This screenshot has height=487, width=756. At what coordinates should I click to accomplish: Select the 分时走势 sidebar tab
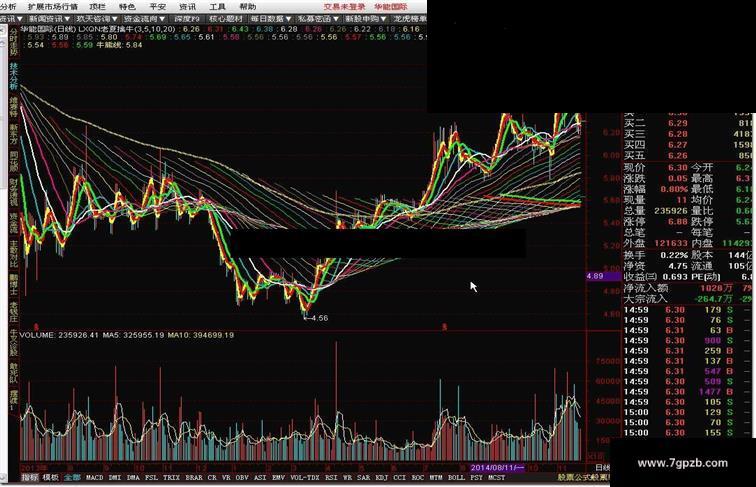point(14,41)
